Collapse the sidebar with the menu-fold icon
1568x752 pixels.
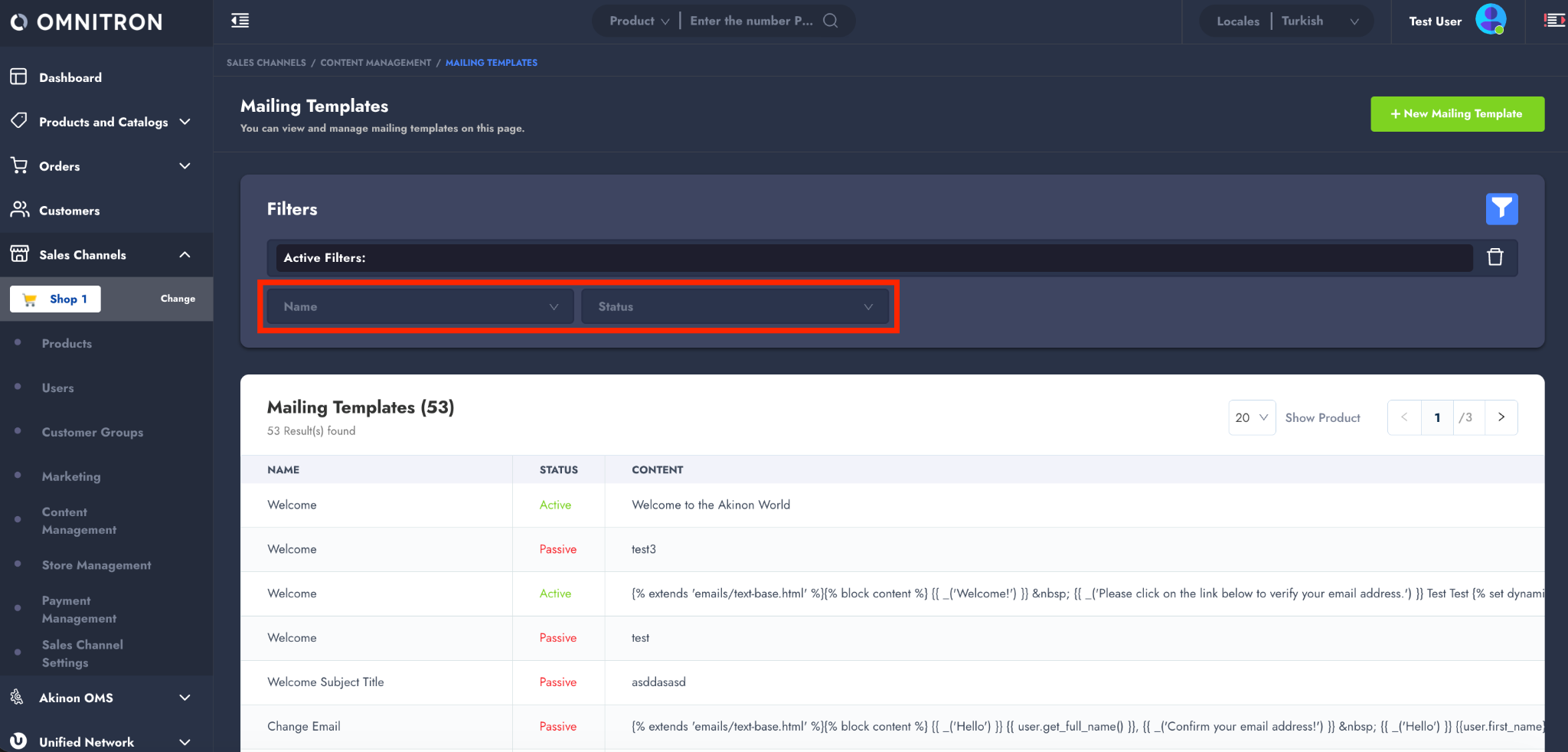(240, 21)
